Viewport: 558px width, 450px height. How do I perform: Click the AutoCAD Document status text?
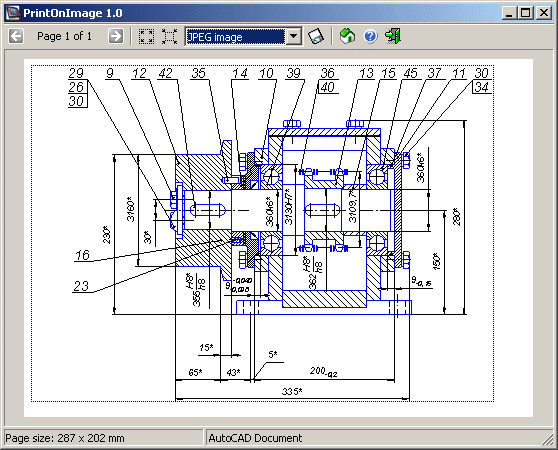coord(255,438)
